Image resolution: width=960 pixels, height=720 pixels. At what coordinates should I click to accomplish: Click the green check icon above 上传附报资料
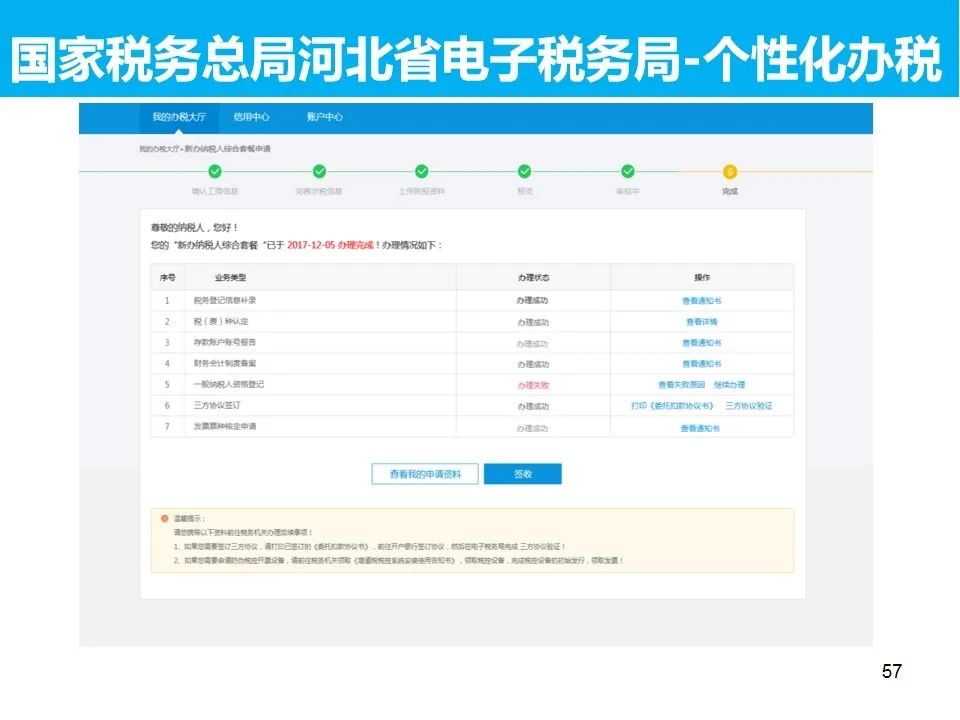422,171
